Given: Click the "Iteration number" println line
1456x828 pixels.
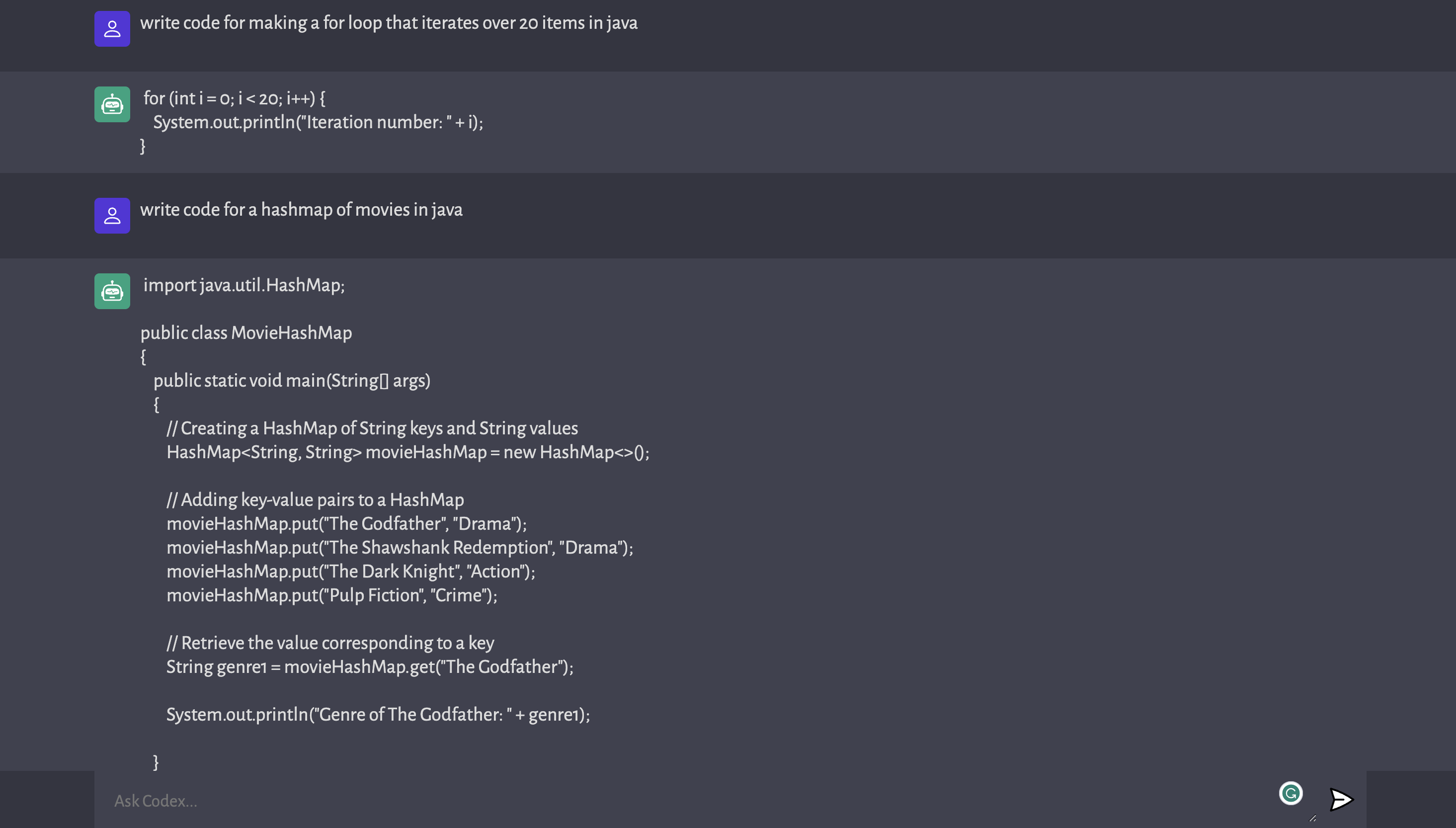Looking at the screenshot, I should coord(318,122).
